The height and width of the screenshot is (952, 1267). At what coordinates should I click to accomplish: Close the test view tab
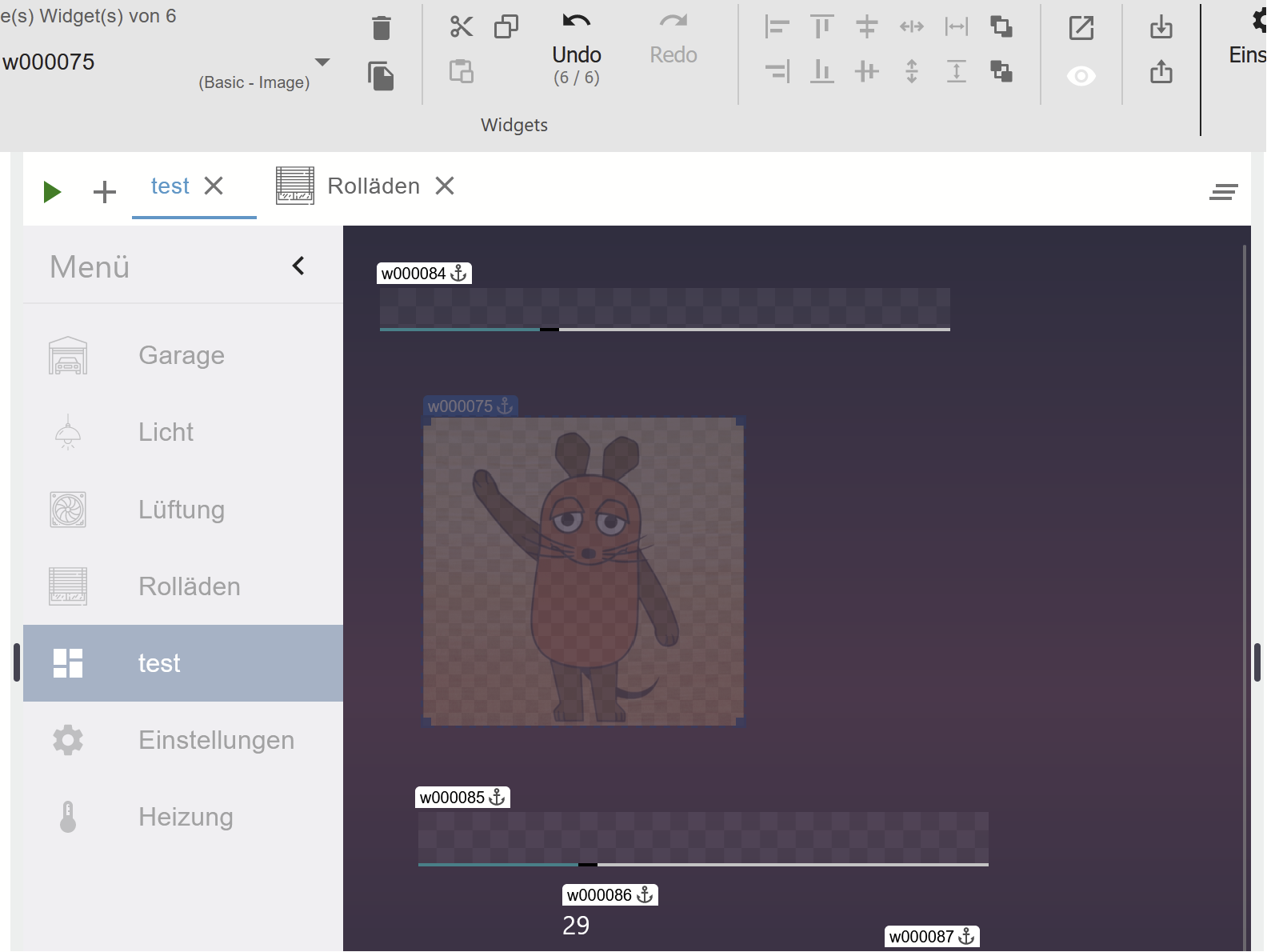214,186
